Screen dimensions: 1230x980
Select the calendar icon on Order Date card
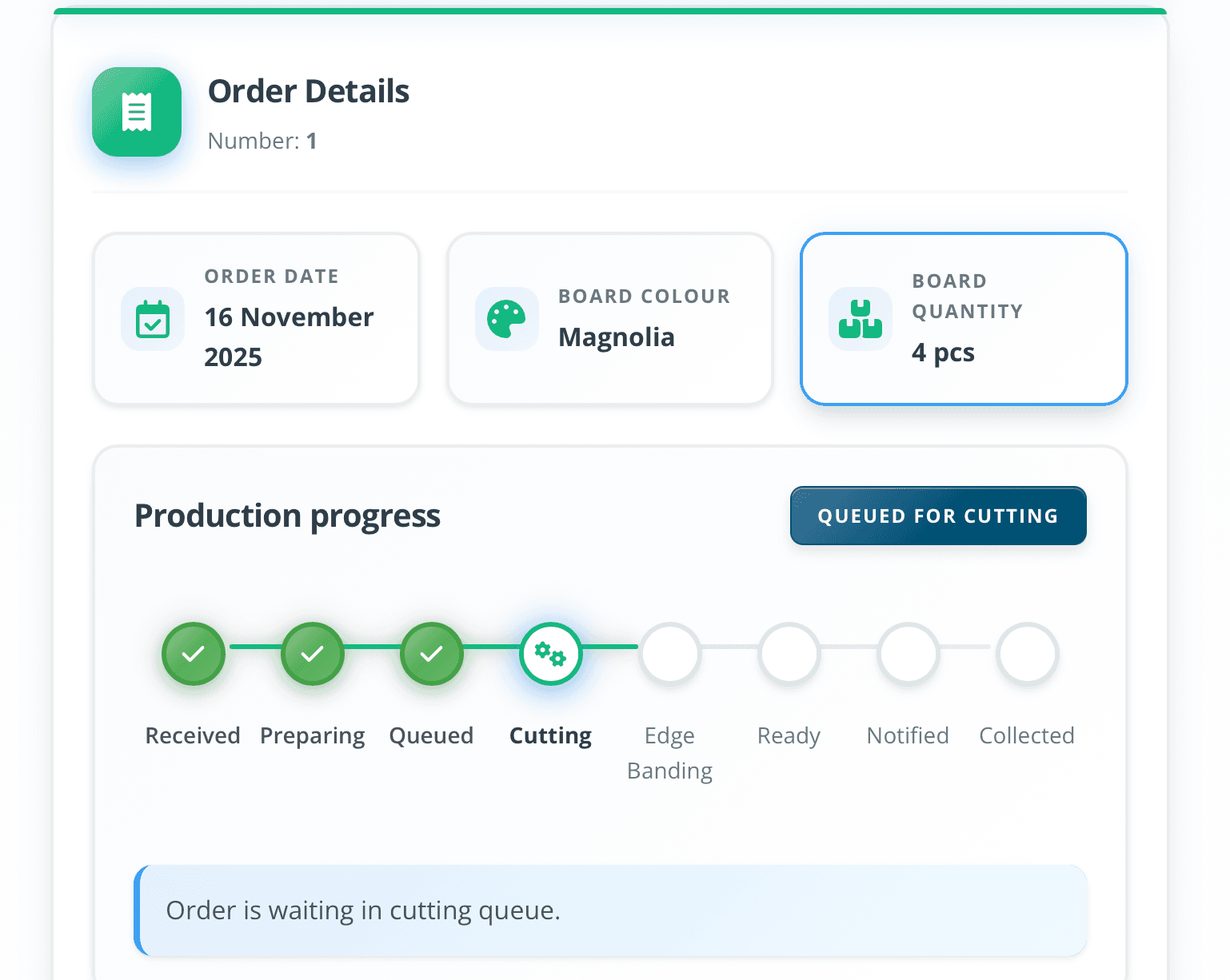tap(152, 319)
